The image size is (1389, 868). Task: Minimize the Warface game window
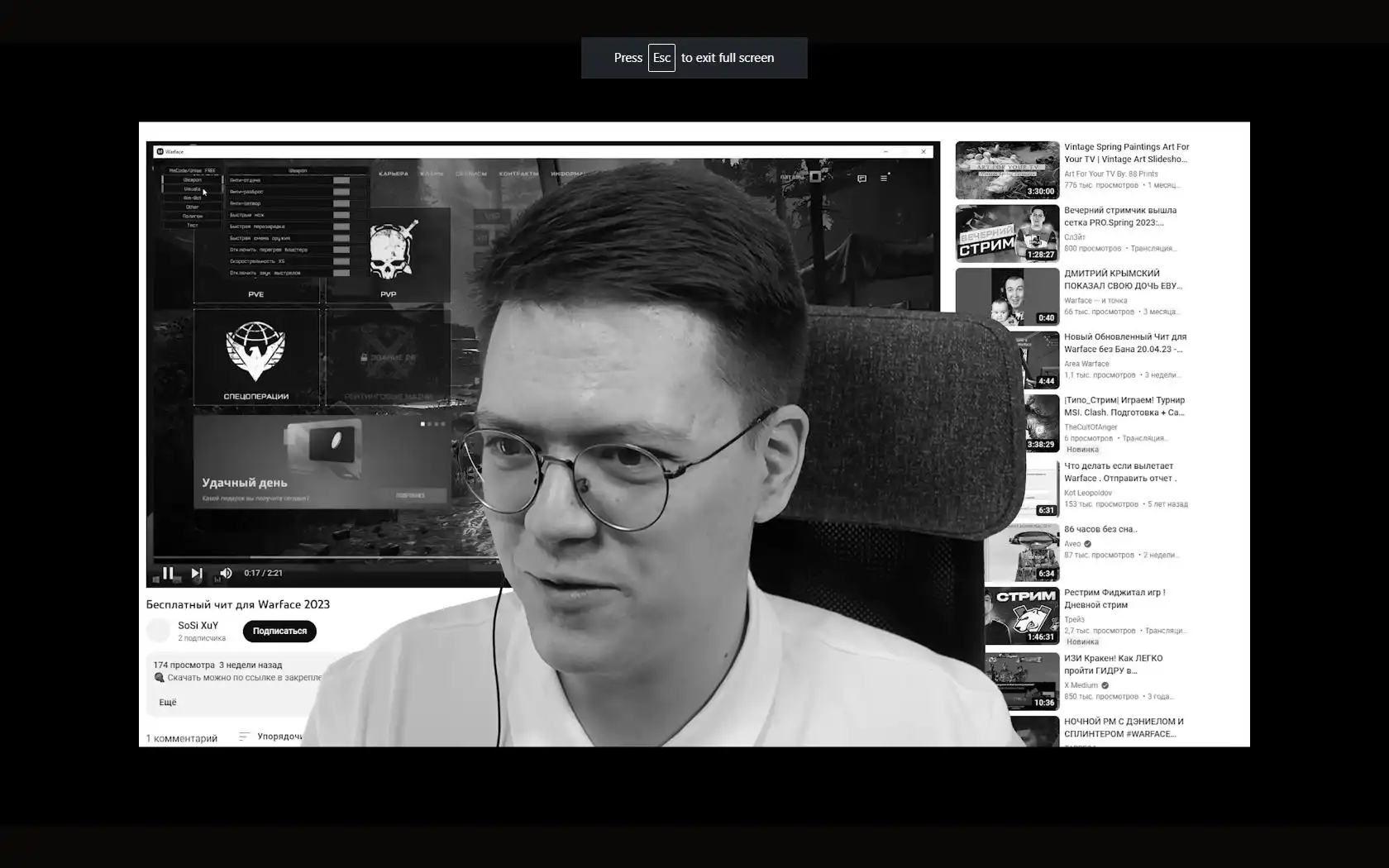(885, 151)
